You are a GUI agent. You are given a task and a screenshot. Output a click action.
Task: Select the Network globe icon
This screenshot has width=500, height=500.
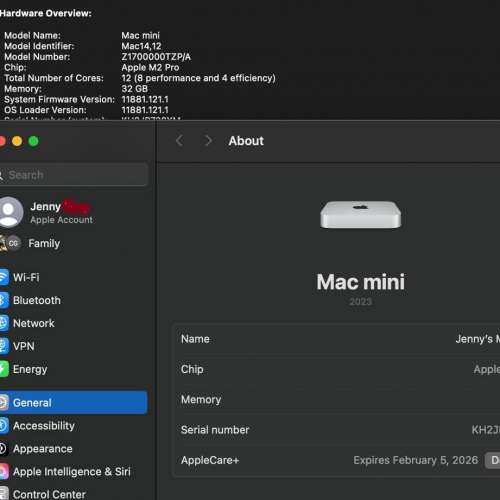coord(4,323)
